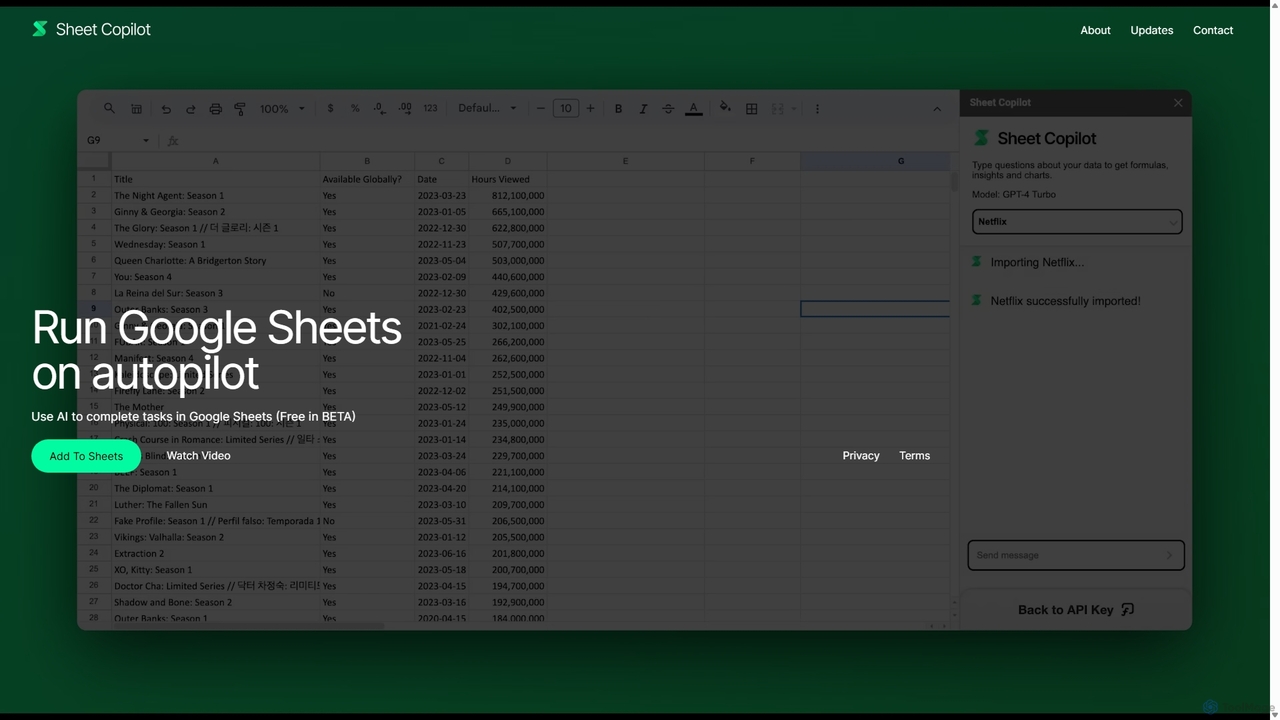Click the Available Globally? header cell

[x=367, y=179]
